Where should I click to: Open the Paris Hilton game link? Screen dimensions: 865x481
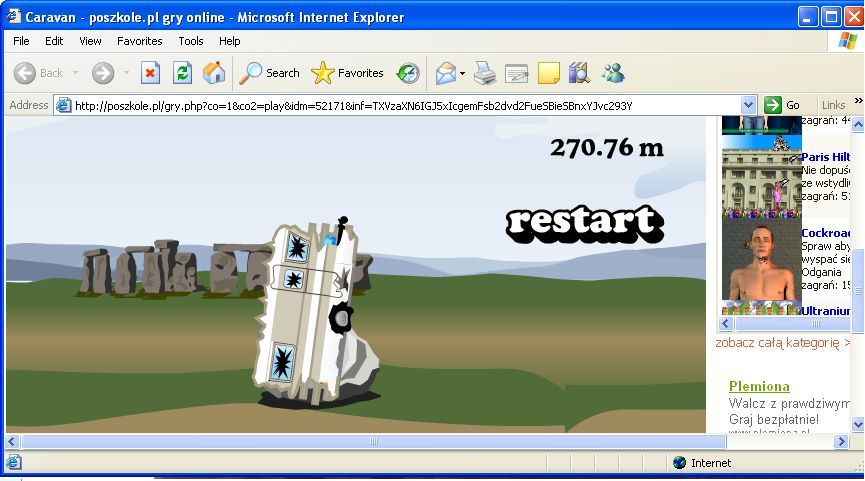tap(825, 157)
